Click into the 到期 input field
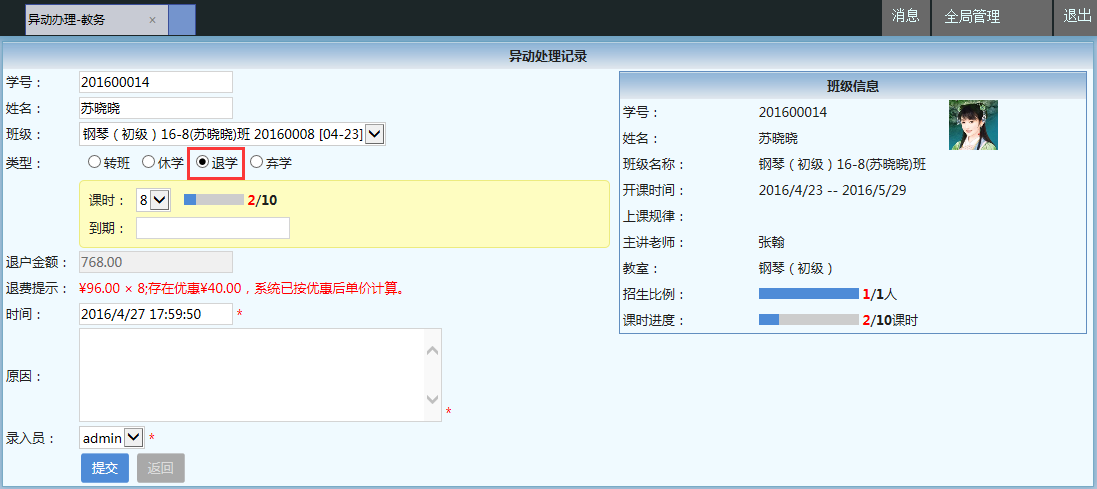Screen dimensions: 1097x489 [212, 228]
